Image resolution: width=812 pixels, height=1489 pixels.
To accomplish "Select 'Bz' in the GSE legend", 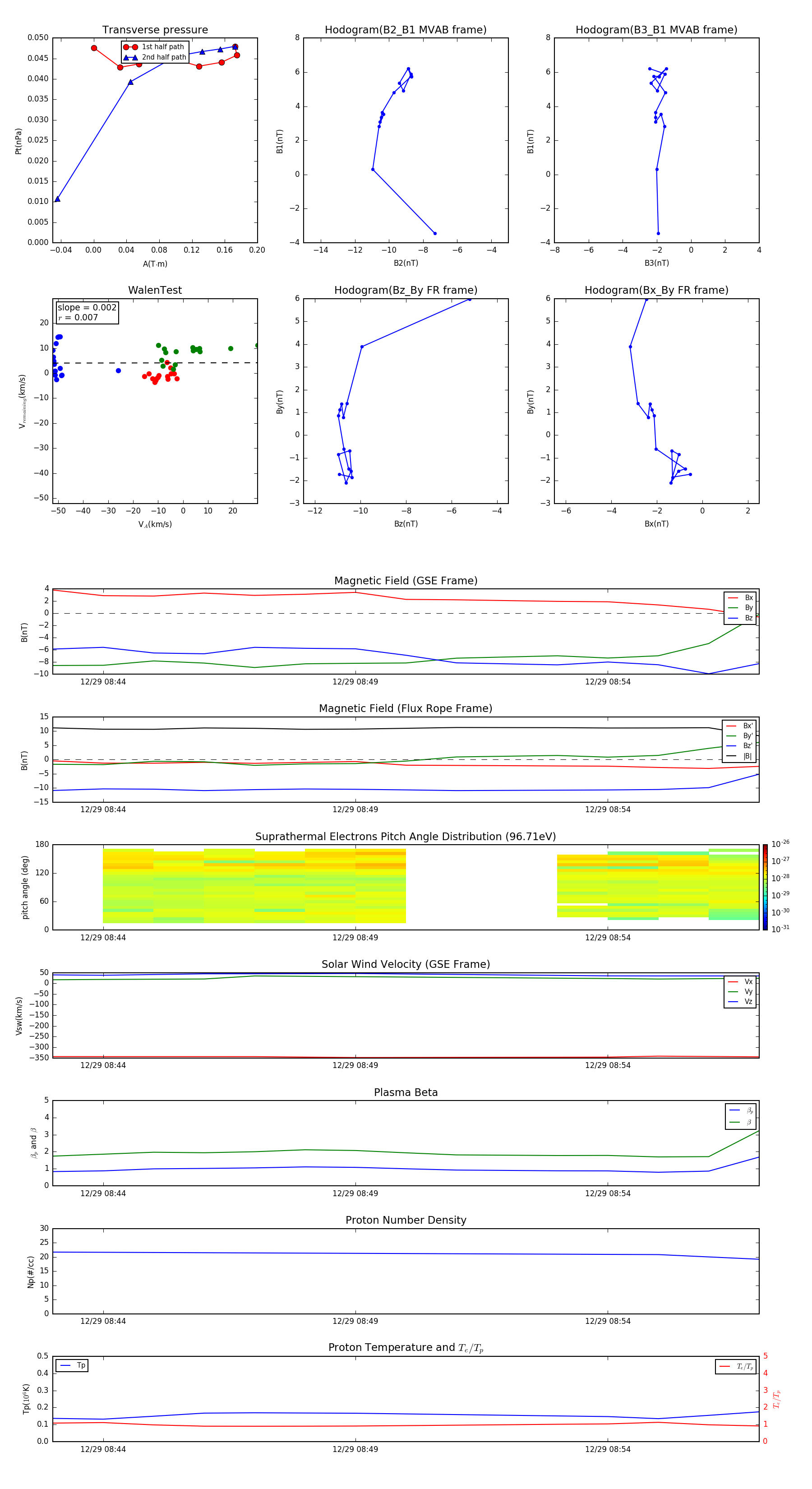I will click(x=741, y=618).
